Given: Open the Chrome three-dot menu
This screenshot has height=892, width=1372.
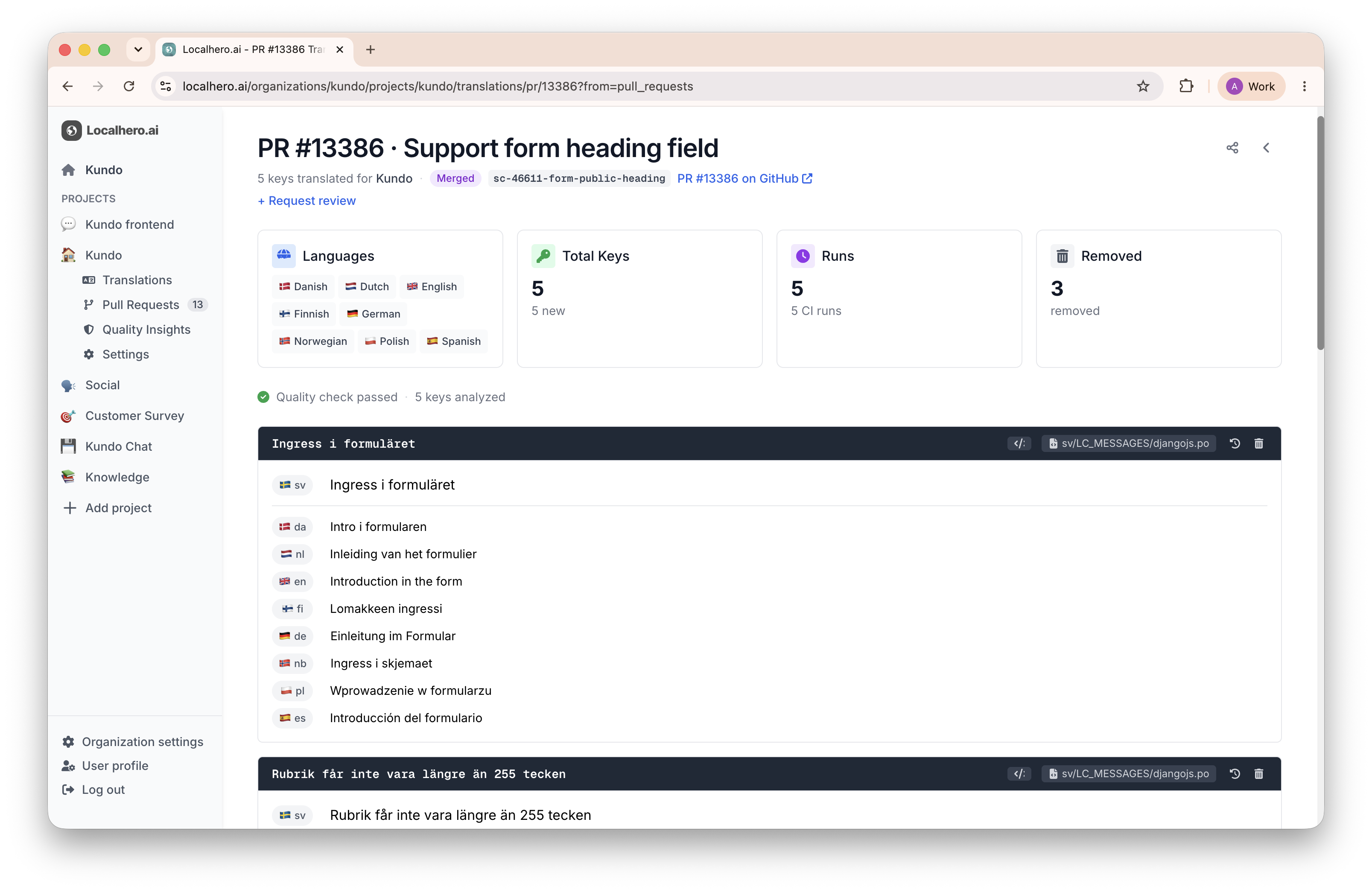Looking at the screenshot, I should click(x=1305, y=87).
